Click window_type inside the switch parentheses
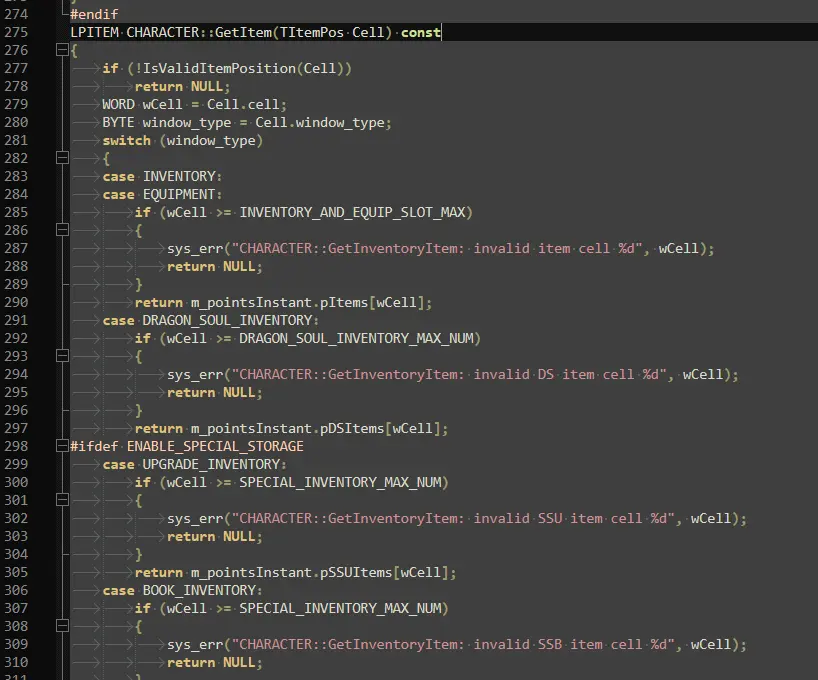The image size is (818, 680). (x=210, y=141)
